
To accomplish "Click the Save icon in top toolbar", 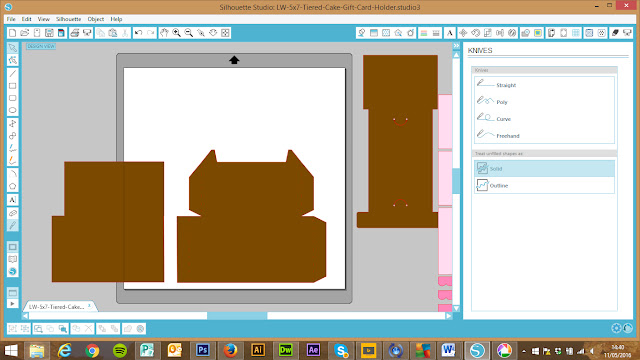I will point(49,33).
